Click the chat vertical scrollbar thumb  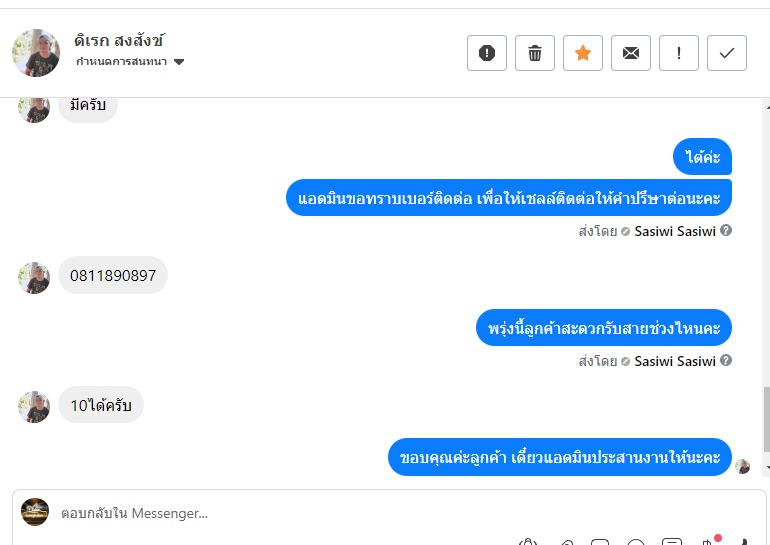tap(766, 420)
